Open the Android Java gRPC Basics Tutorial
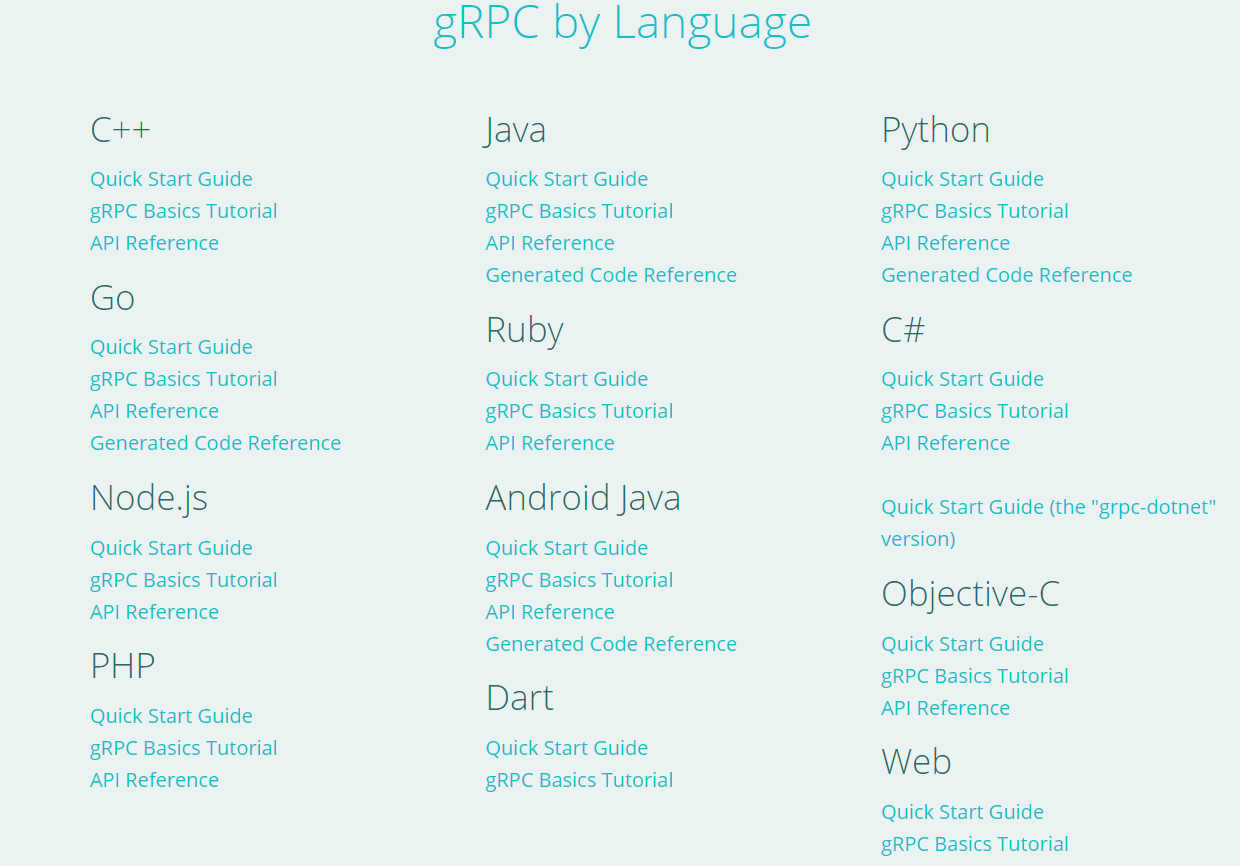The height and width of the screenshot is (866, 1240). pos(579,580)
